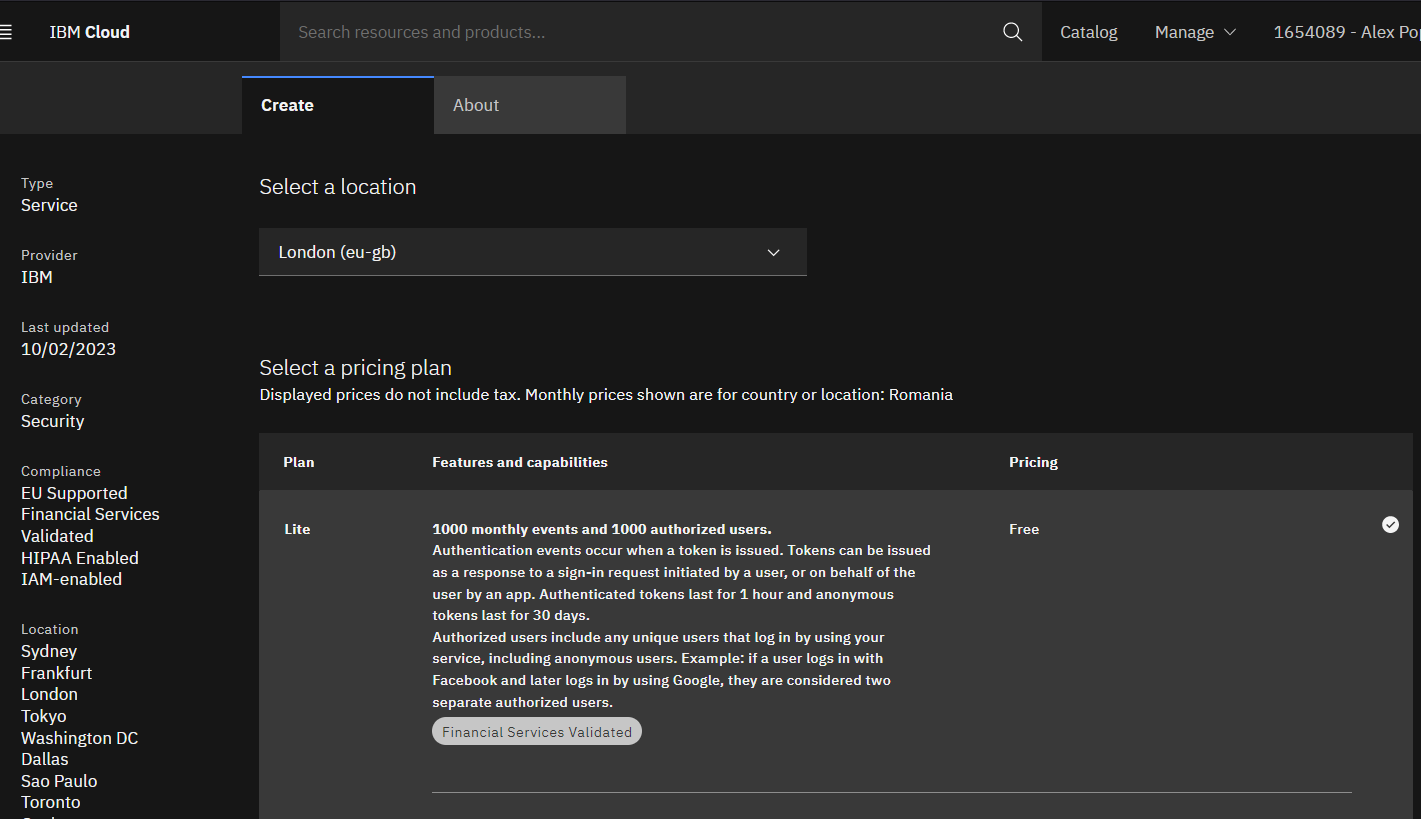
Task: Click Frankfurt in the Location list
Action: coord(56,673)
